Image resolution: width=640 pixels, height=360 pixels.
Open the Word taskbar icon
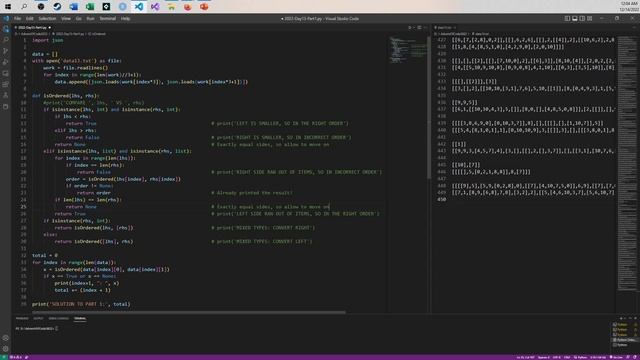pos(73,7)
